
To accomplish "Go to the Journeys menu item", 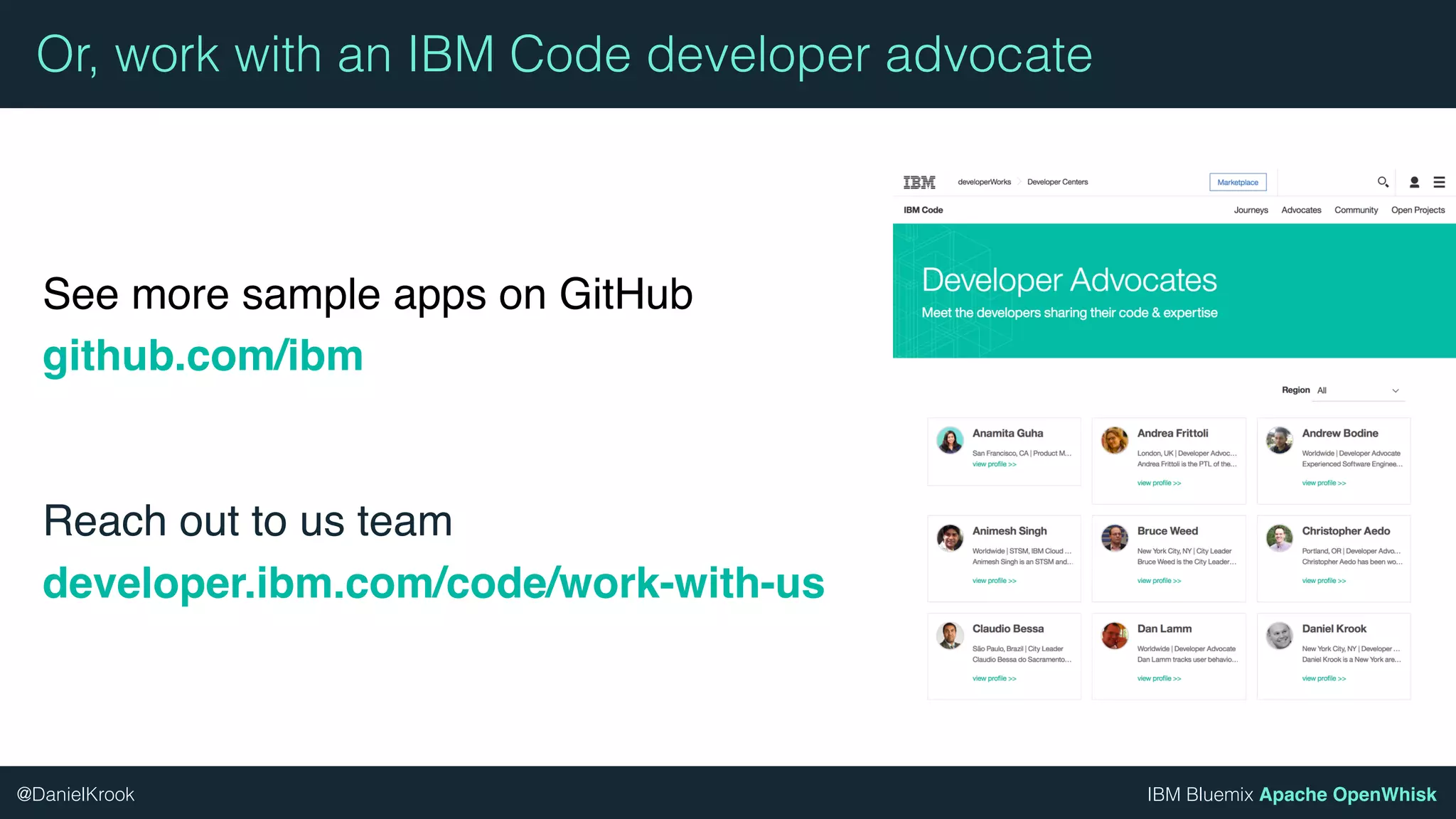I will (x=1251, y=210).
